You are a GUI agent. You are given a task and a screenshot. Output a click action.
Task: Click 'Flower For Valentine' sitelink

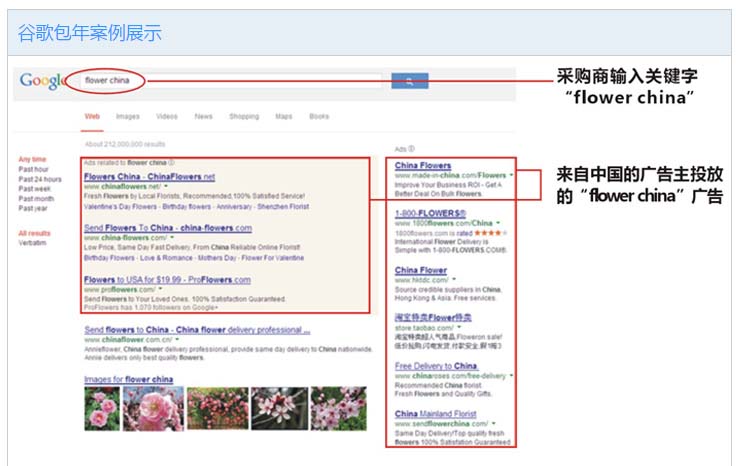coord(273,258)
